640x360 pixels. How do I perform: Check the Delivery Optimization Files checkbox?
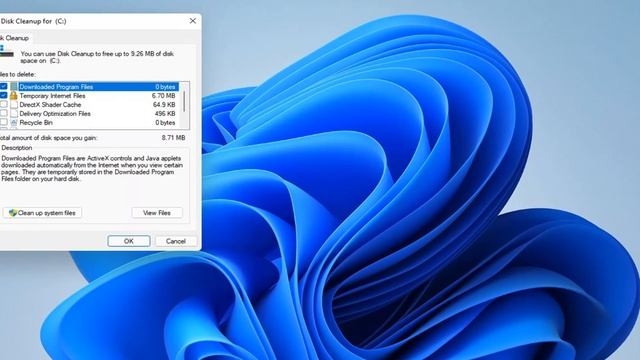[4, 113]
